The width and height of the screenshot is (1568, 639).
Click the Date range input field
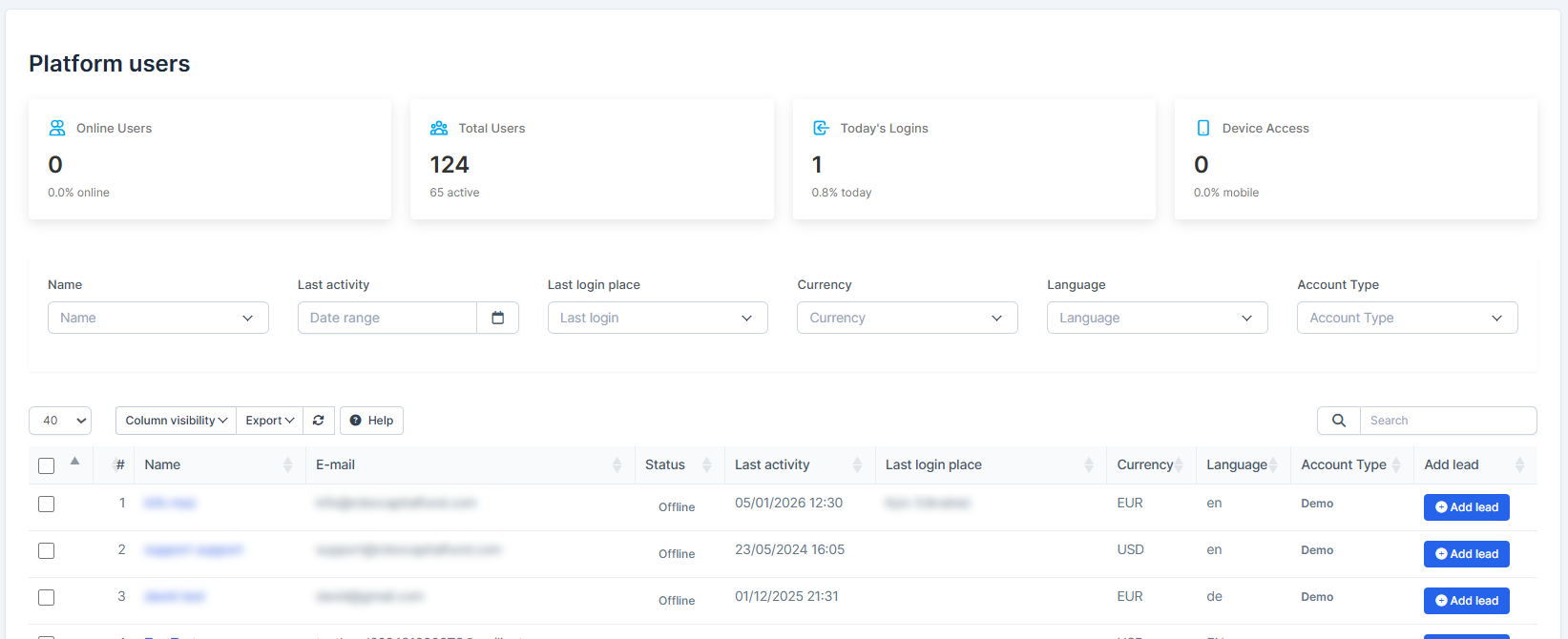click(387, 318)
